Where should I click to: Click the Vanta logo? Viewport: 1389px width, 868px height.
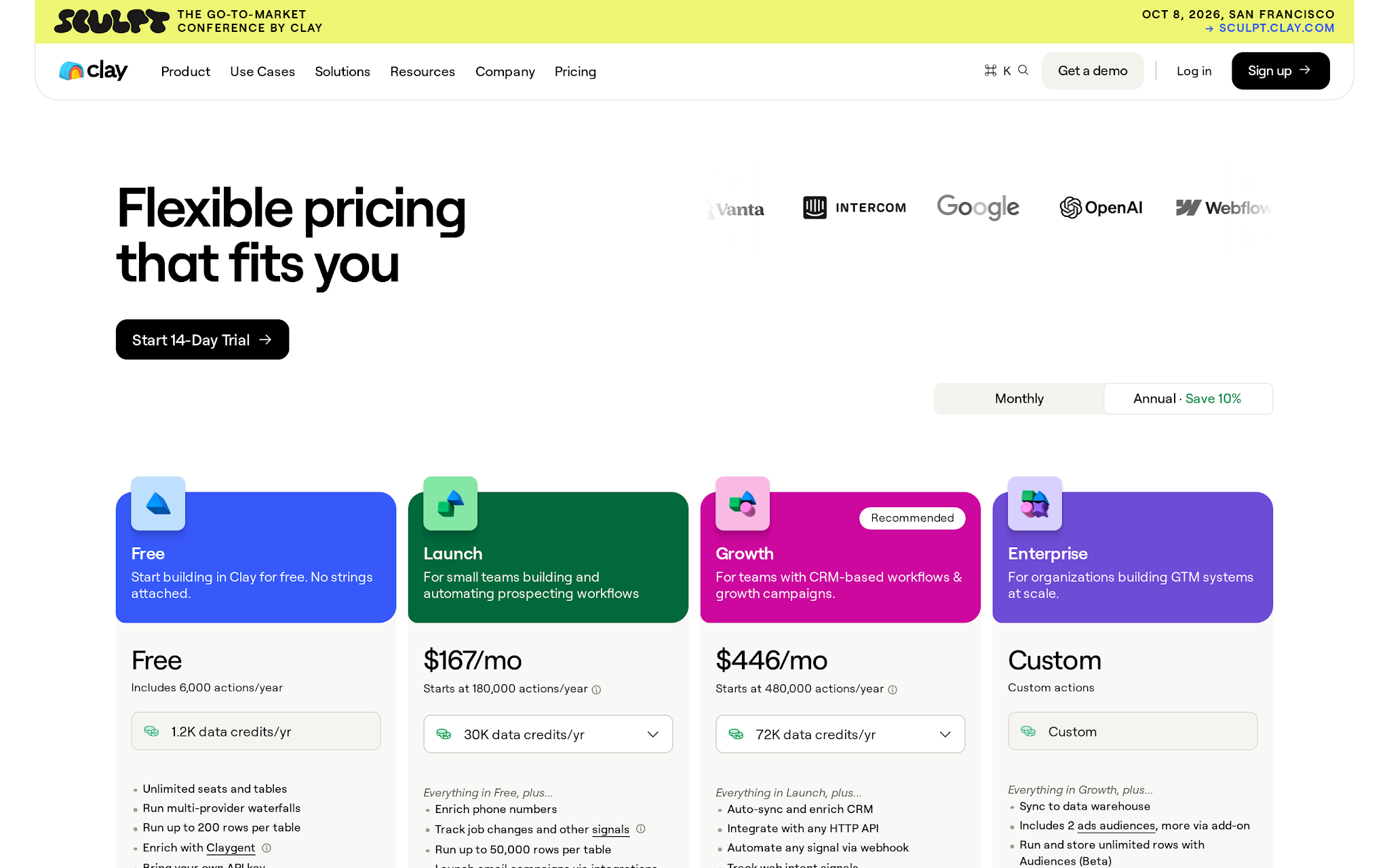coord(736,209)
